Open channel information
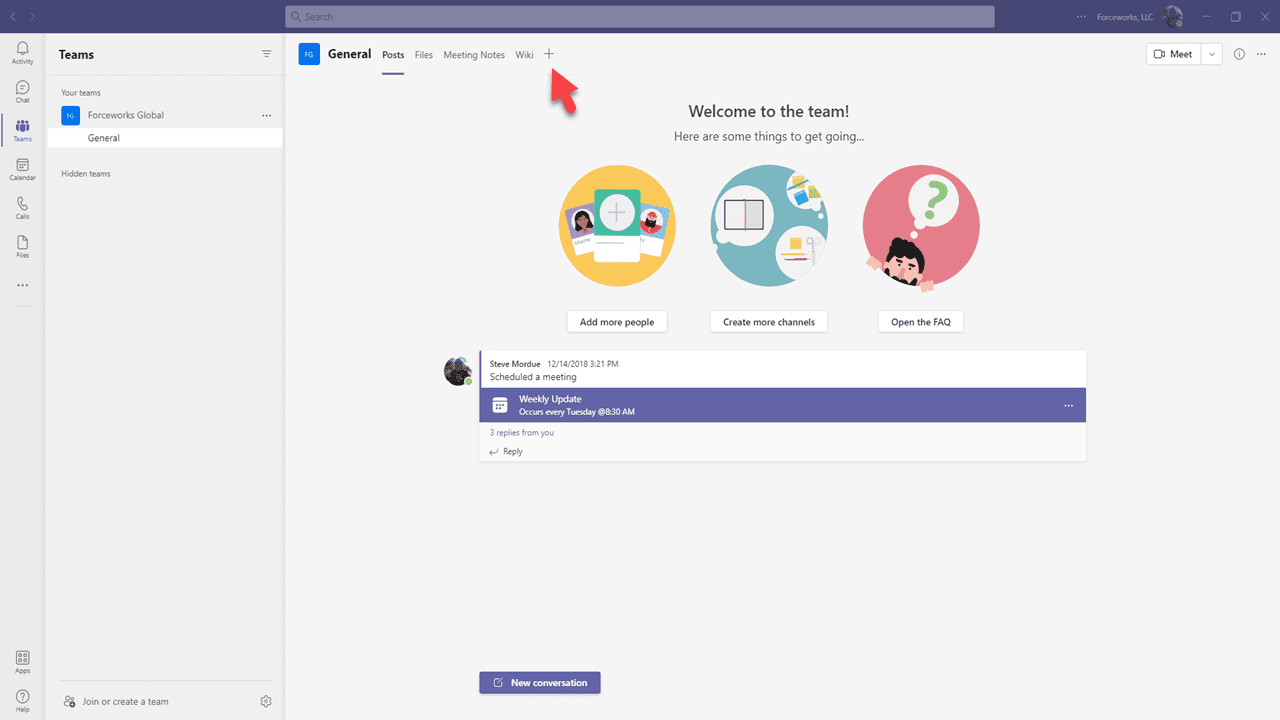 1238,54
